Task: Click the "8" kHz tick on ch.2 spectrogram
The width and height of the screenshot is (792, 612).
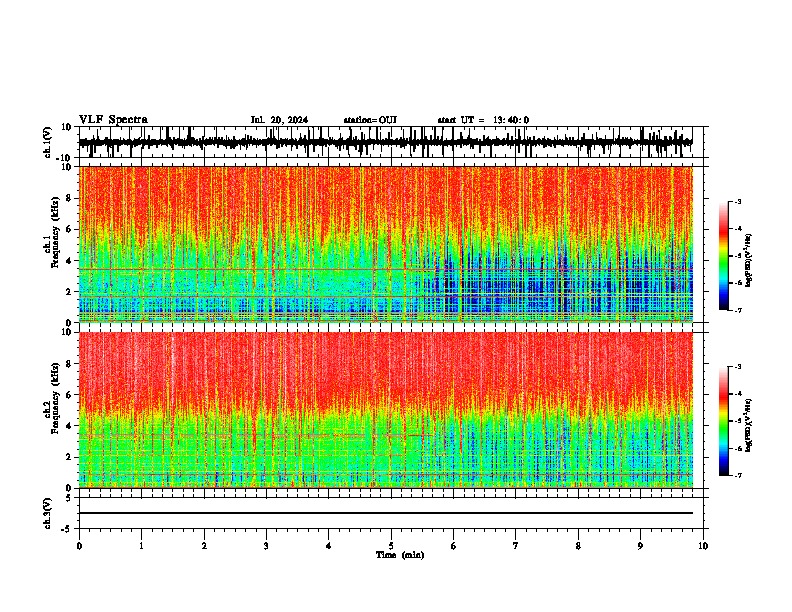Action: (x=69, y=364)
